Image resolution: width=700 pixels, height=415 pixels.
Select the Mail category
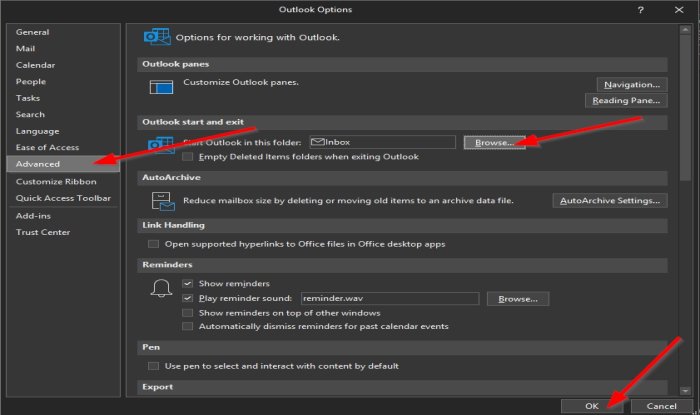63,49
